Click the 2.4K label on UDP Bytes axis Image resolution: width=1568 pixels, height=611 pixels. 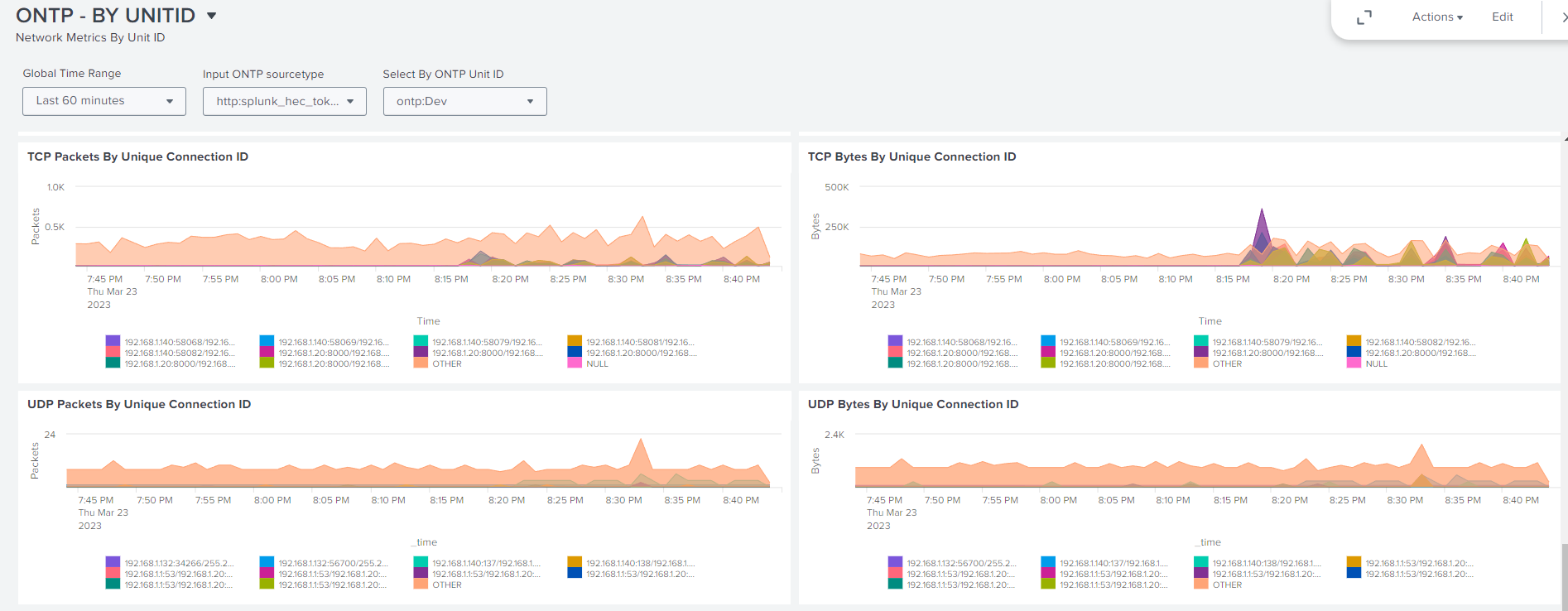(835, 435)
